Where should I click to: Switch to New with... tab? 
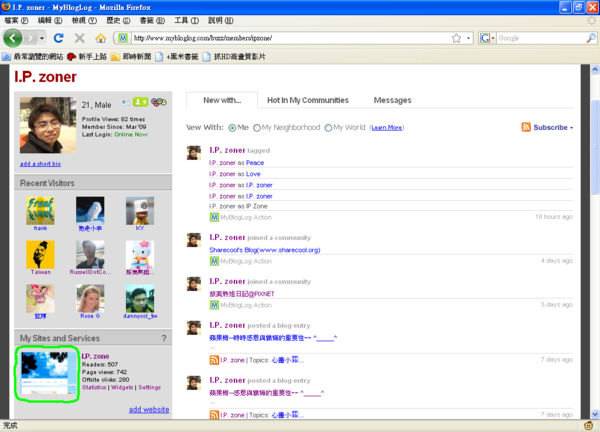coord(222,100)
